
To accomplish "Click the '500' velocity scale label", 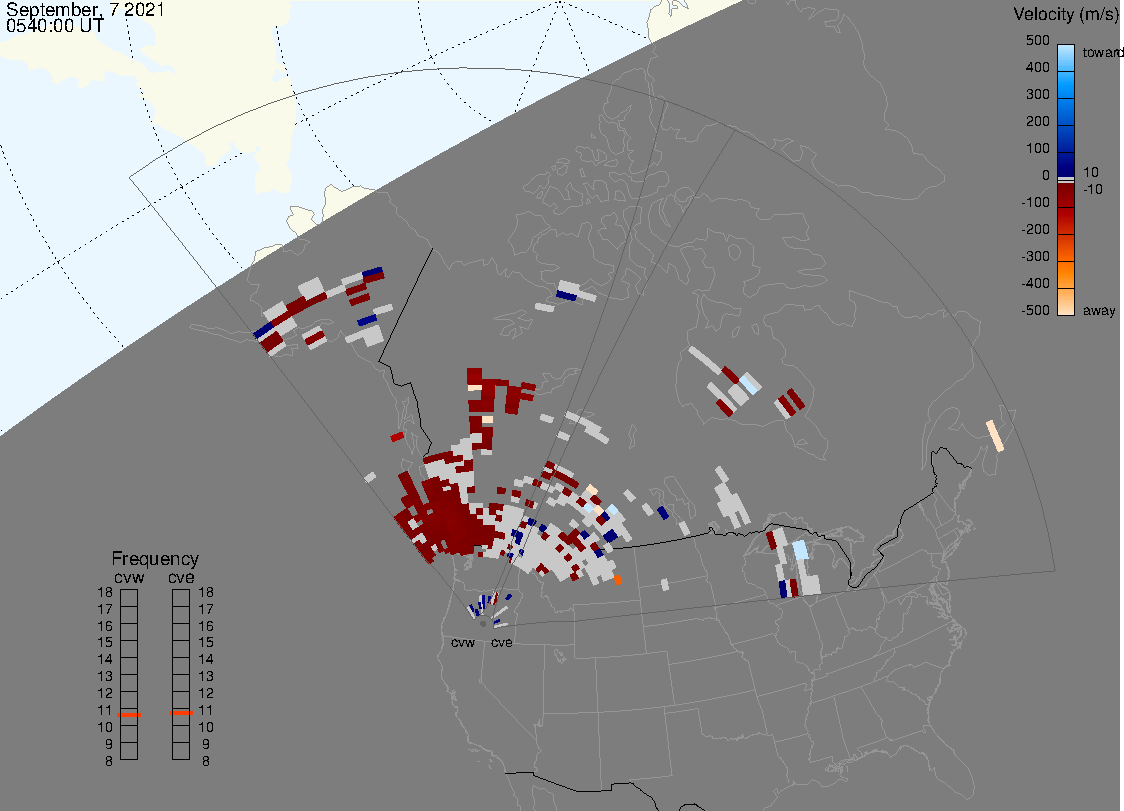I will [1037, 40].
